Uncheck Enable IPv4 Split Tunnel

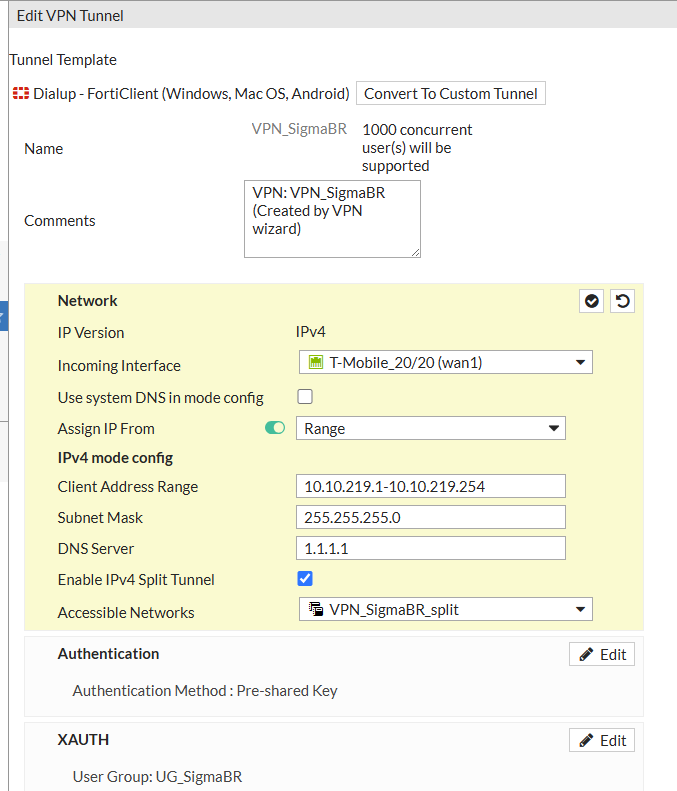point(305,579)
